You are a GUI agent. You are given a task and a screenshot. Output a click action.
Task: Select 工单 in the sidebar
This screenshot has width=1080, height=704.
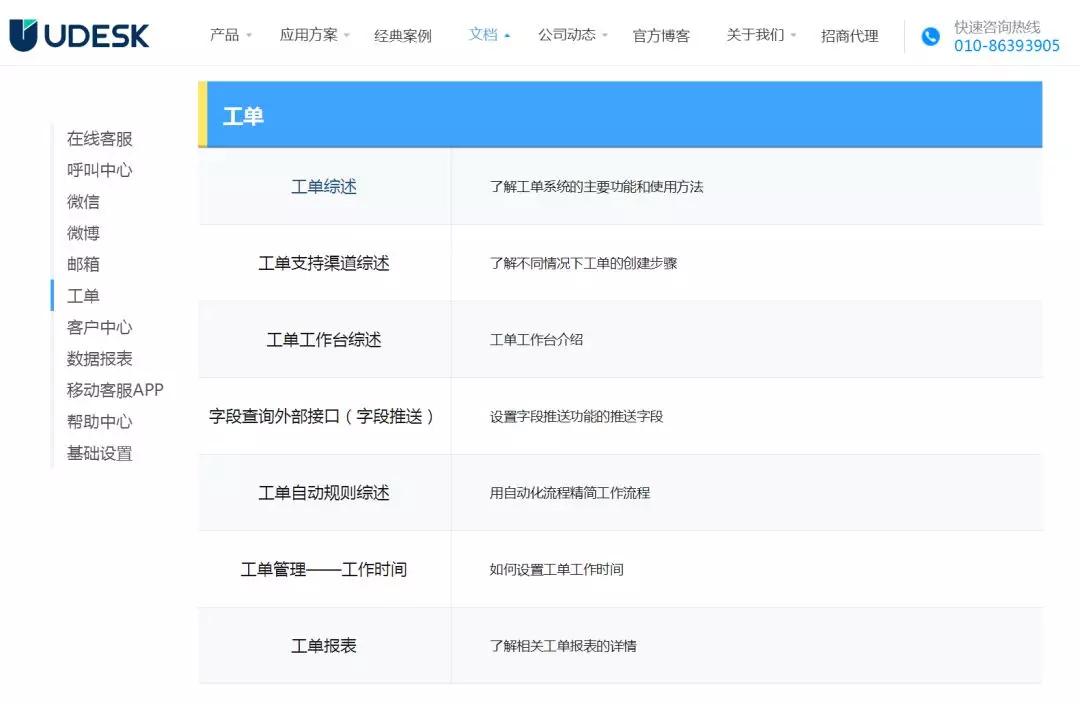click(83, 296)
